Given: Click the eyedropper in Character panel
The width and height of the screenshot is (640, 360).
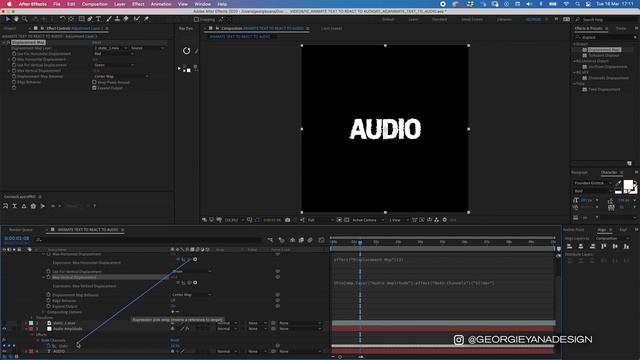Looking at the screenshot, I should [x=619, y=183].
